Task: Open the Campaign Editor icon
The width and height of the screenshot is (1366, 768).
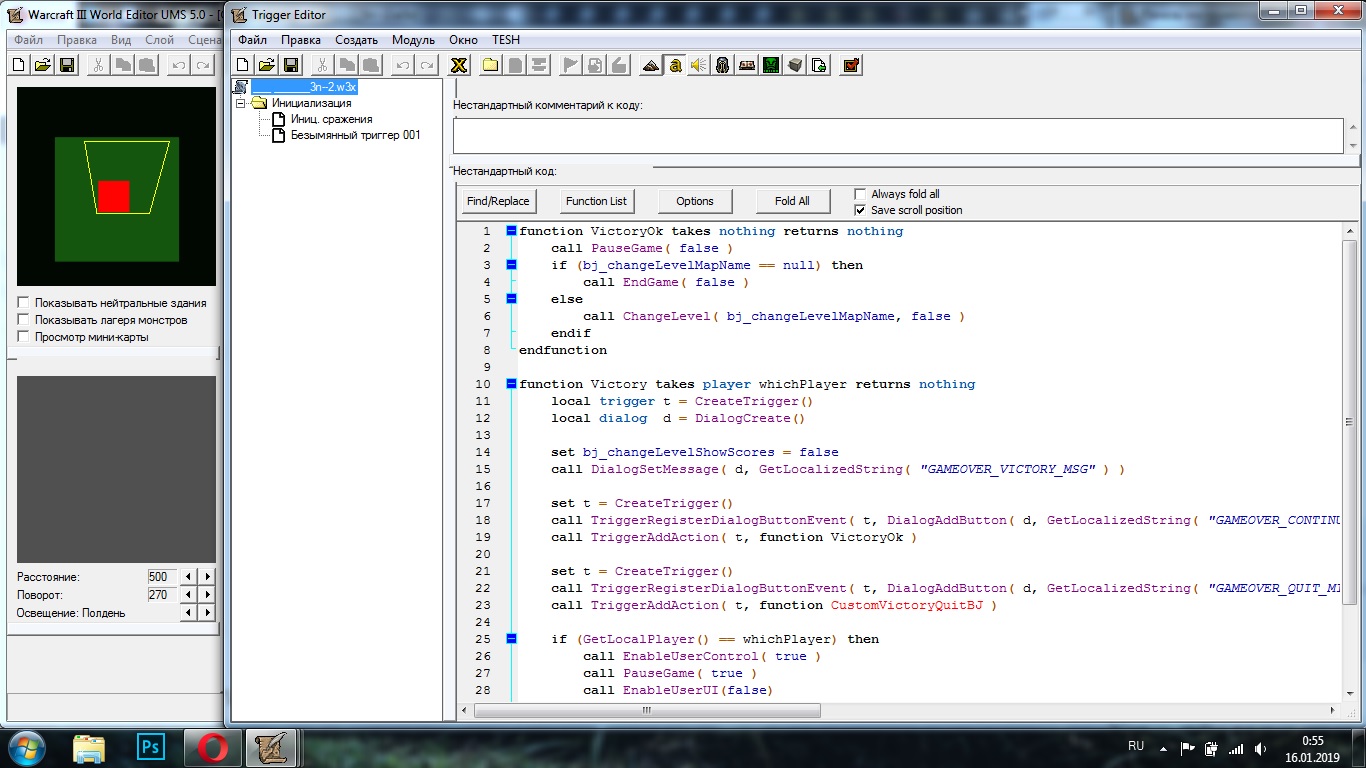Action: click(x=746, y=65)
